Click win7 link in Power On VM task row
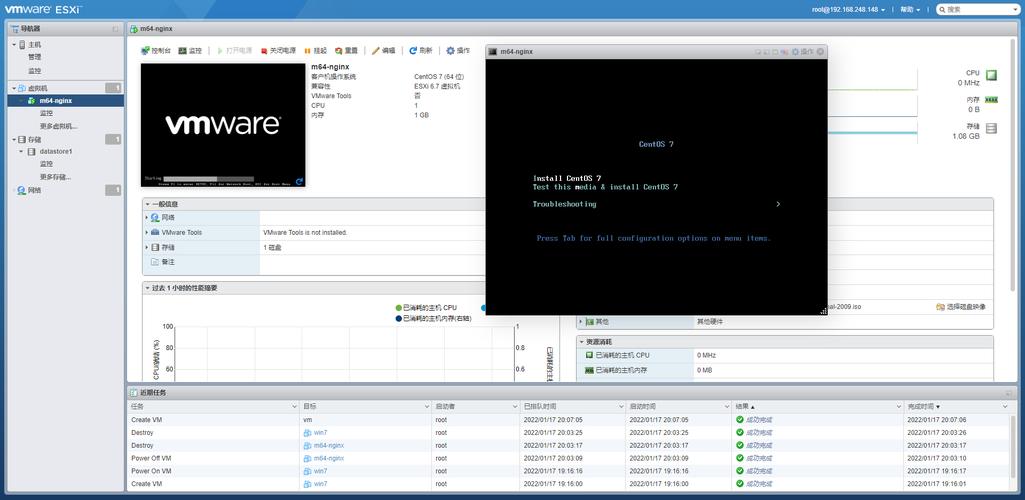1025x500 pixels. point(320,471)
